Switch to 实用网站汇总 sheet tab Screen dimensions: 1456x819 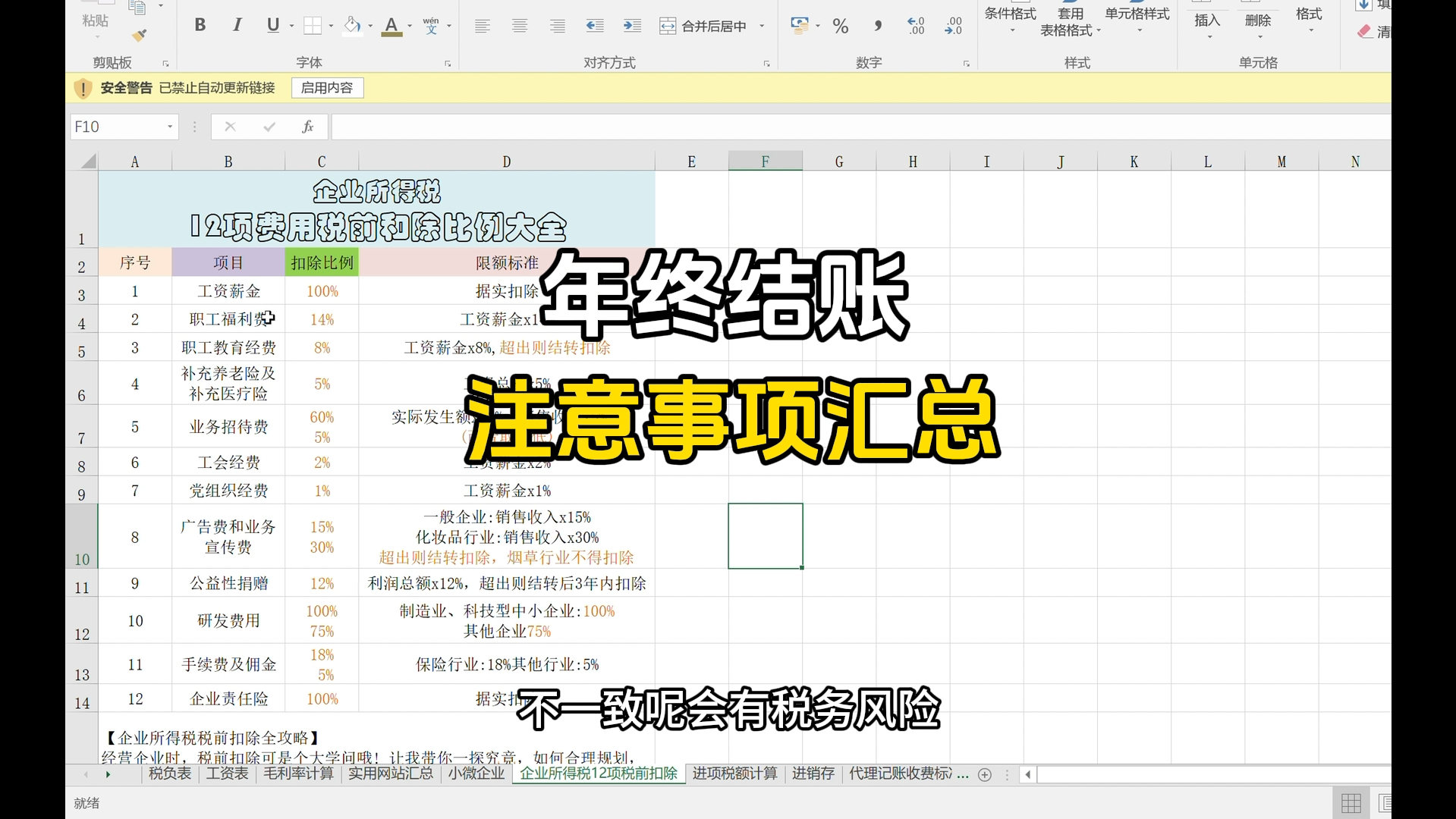click(x=391, y=773)
